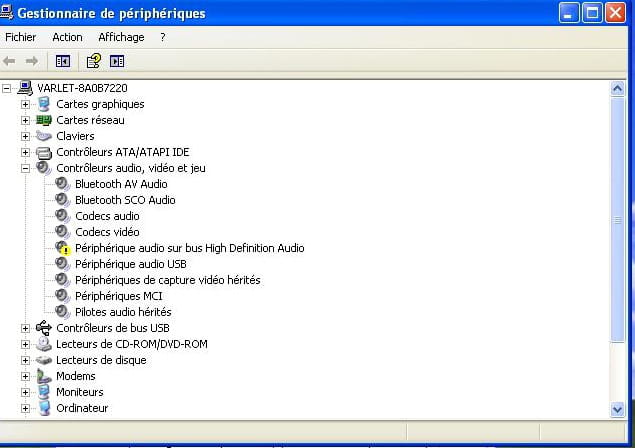Minimize the Gestionnaire de périphériques window

click(x=569, y=13)
